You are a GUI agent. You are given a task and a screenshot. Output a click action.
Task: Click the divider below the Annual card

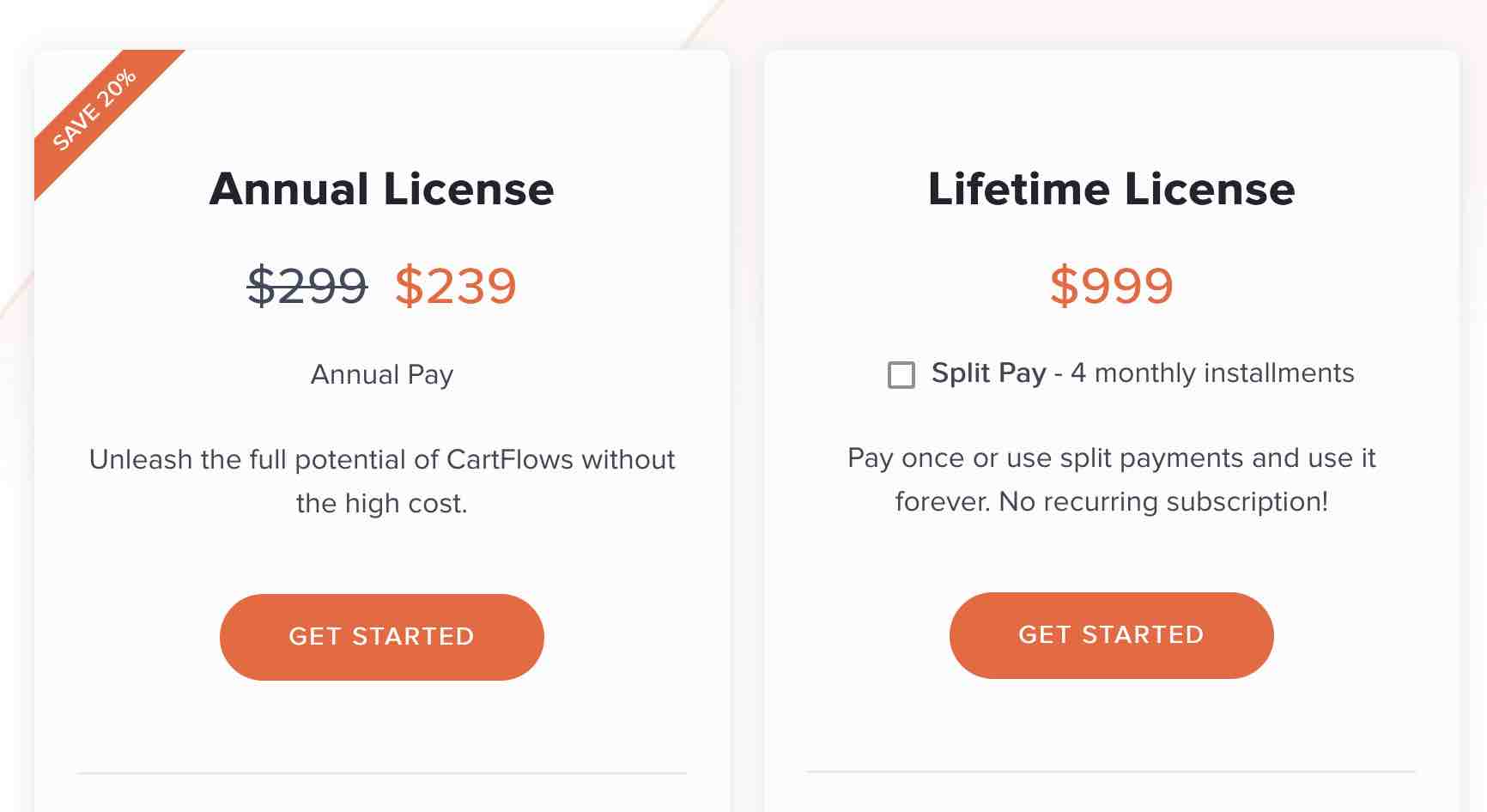381,771
